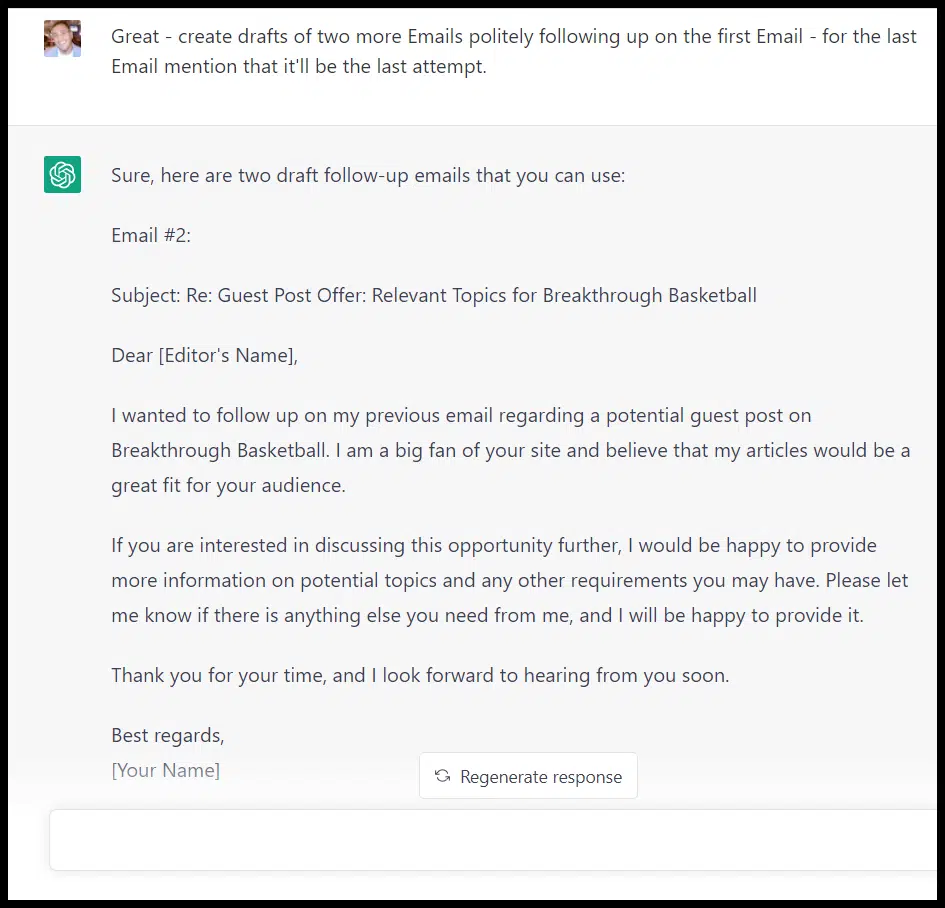Select the subject line of Email #2
Viewport: 945px width, 908px height.
(433, 295)
